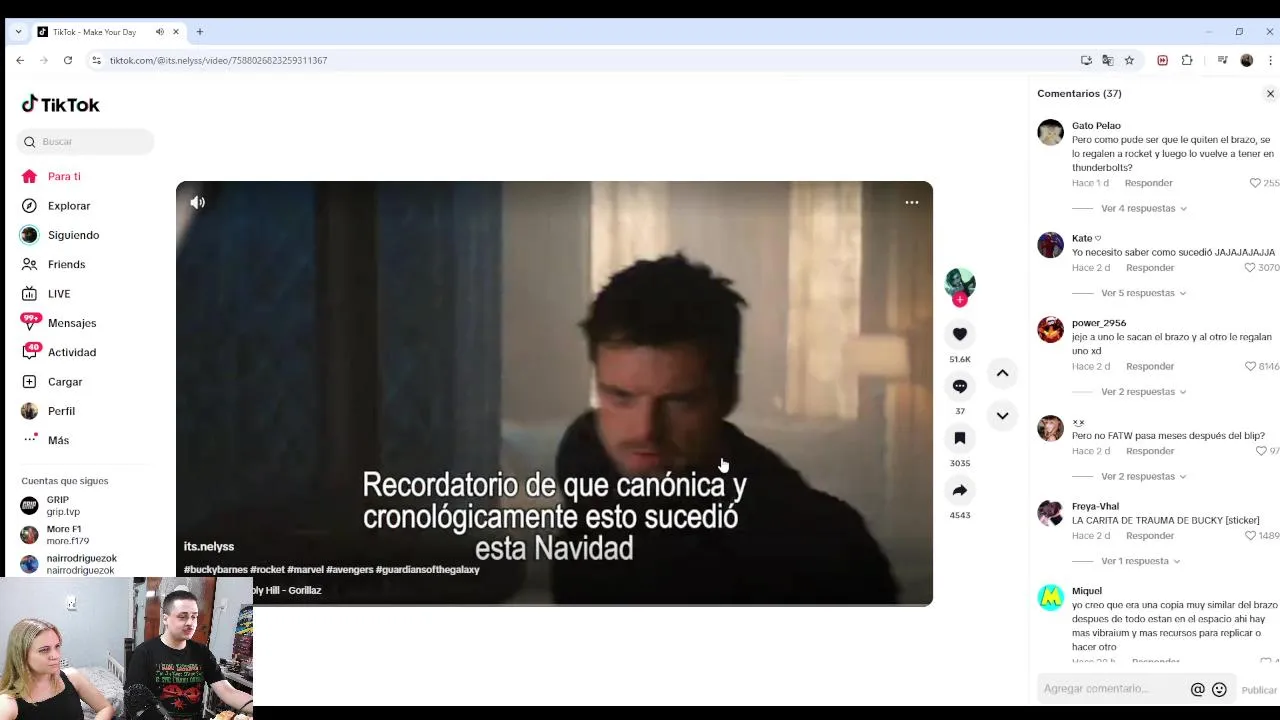The width and height of the screenshot is (1280, 720).
Task: Close the TikTok browser tab
Action: [176, 32]
